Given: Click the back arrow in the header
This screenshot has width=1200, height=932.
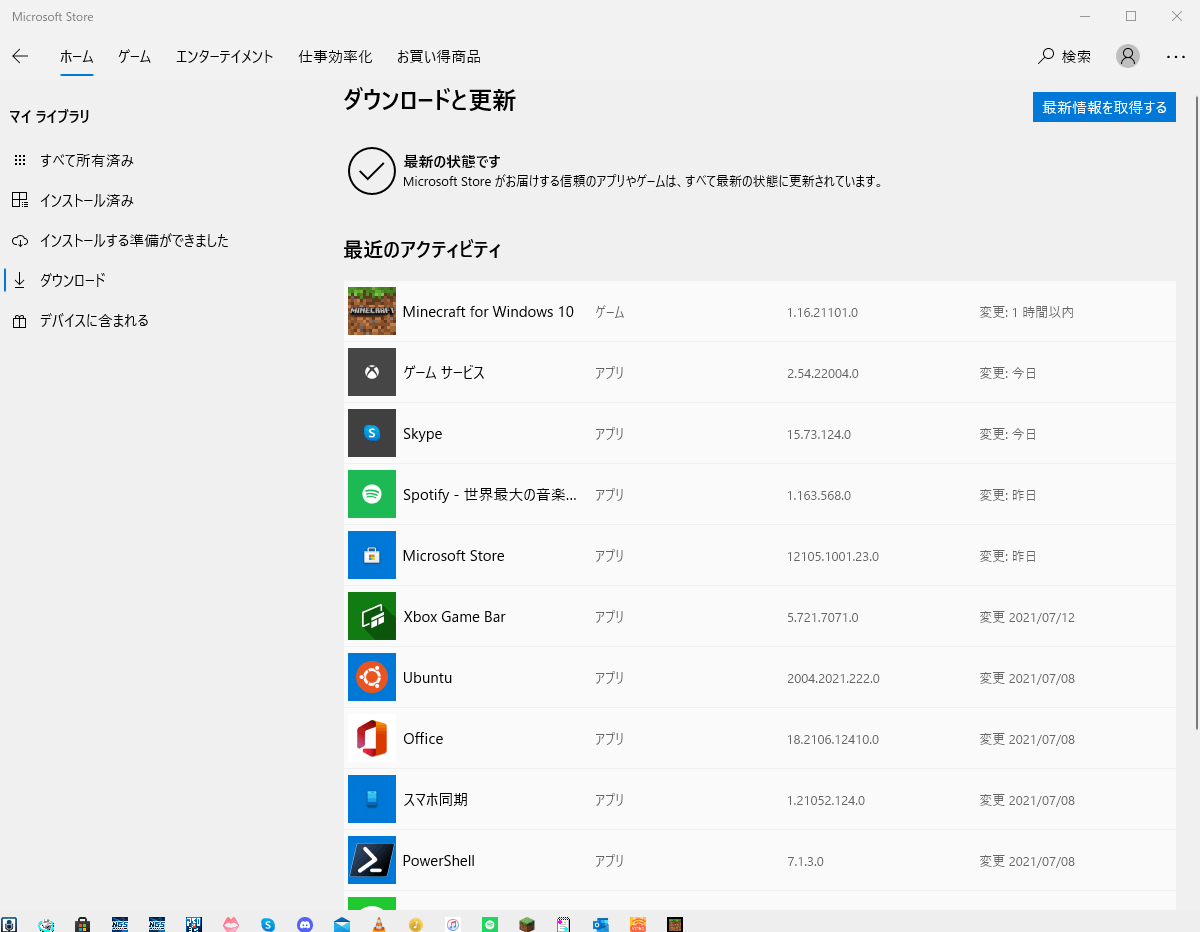Looking at the screenshot, I should point(20,57).
